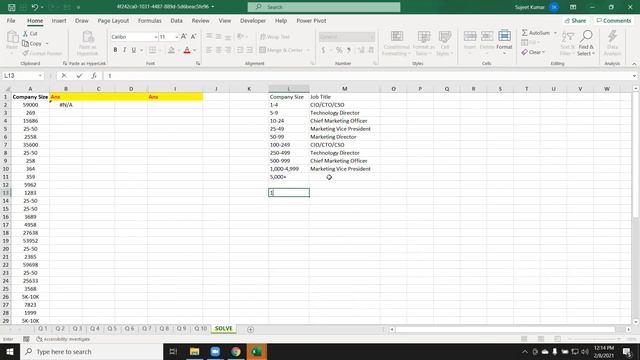Switch to the Page Layout tab
640x360 pixels.
113,20
